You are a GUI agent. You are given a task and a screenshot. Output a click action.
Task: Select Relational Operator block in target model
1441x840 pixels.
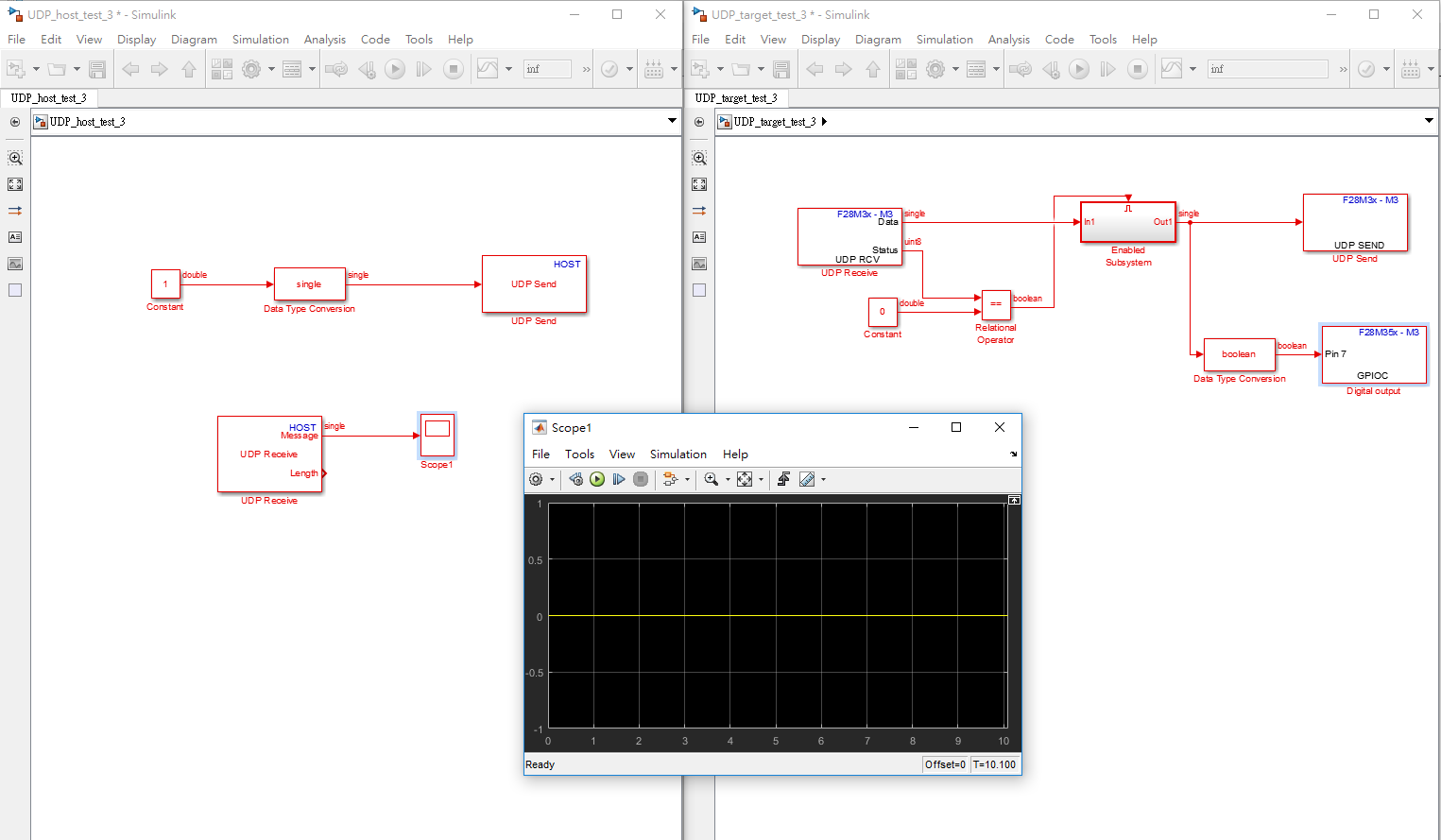tap(996, 304)
